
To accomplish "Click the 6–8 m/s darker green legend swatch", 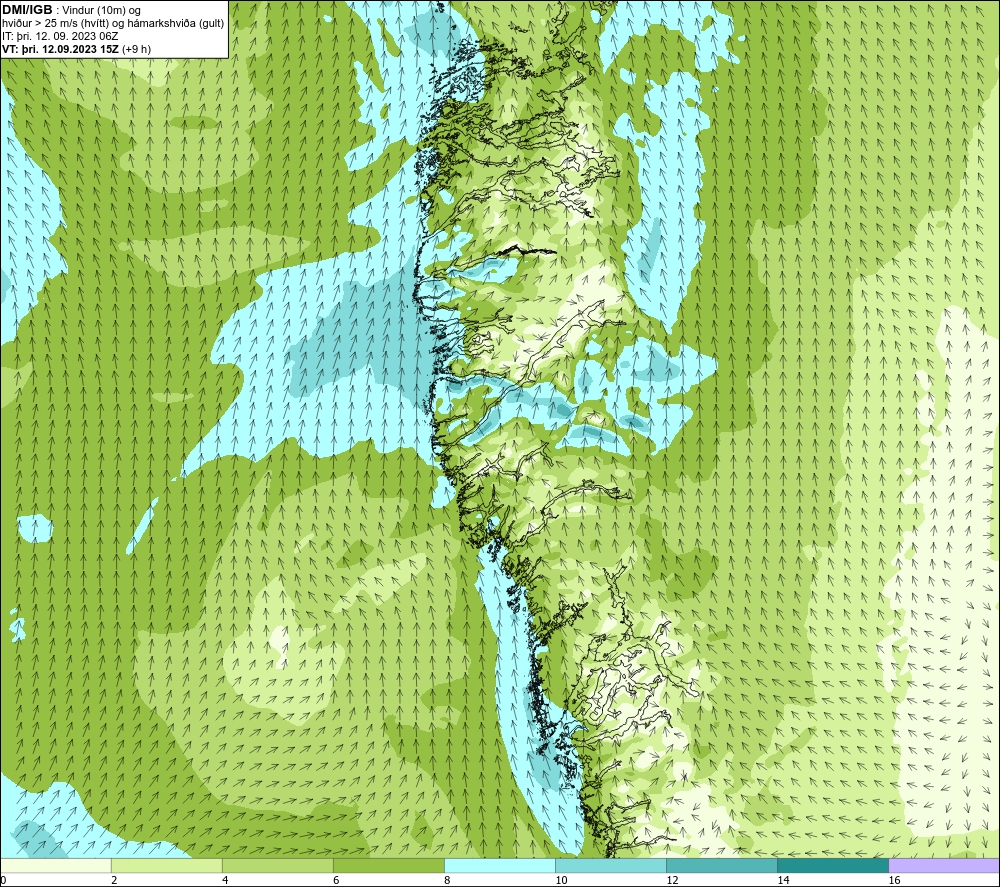I will click(x=389, y=866).
